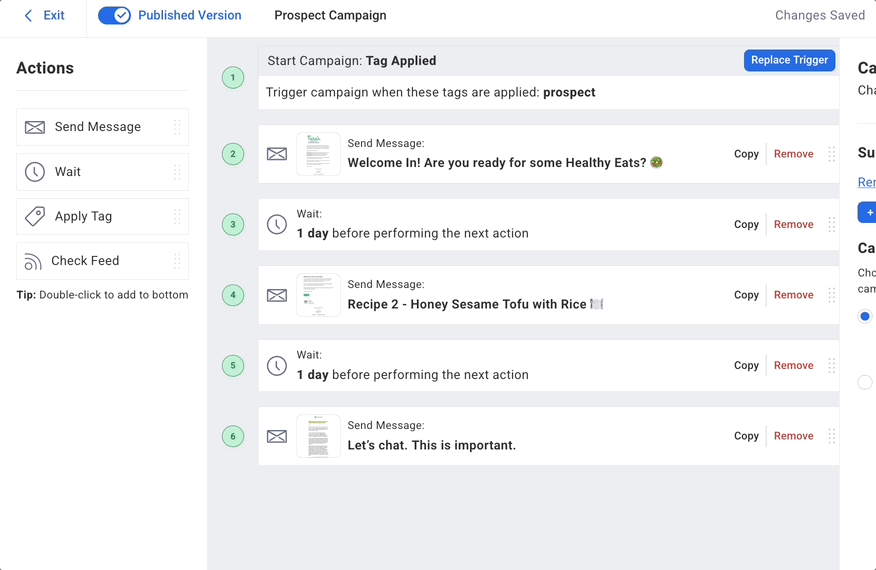Click envelope icon on Welcome In message step
Viewport: 876px width, 570px height.
277,154
